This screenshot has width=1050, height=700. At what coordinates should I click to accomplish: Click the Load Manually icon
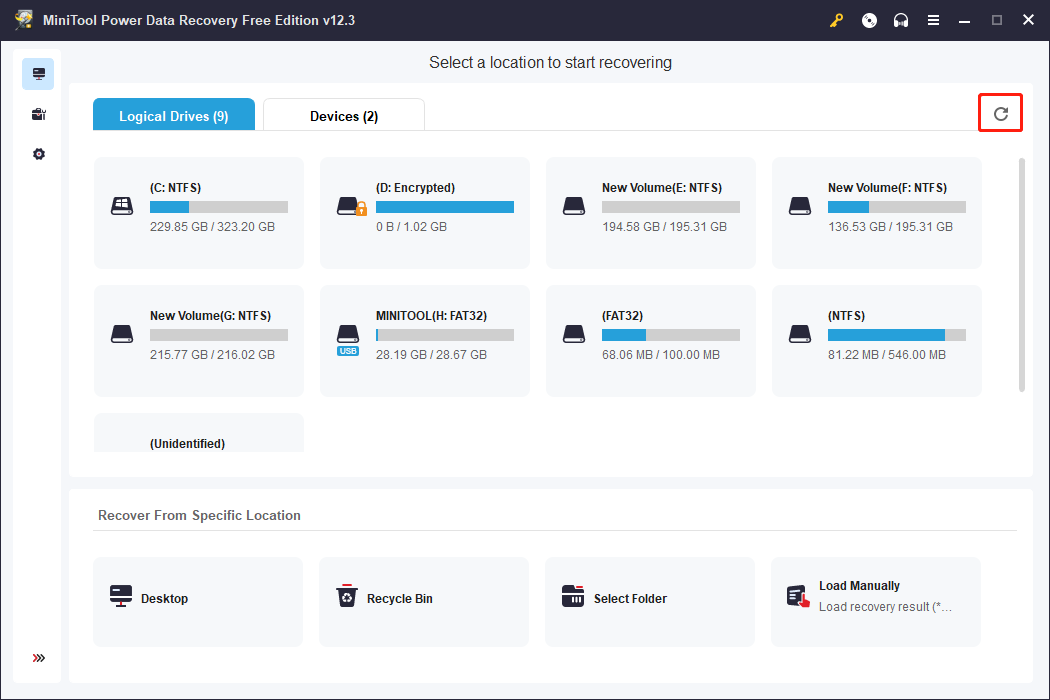click(x=798, y=596)
